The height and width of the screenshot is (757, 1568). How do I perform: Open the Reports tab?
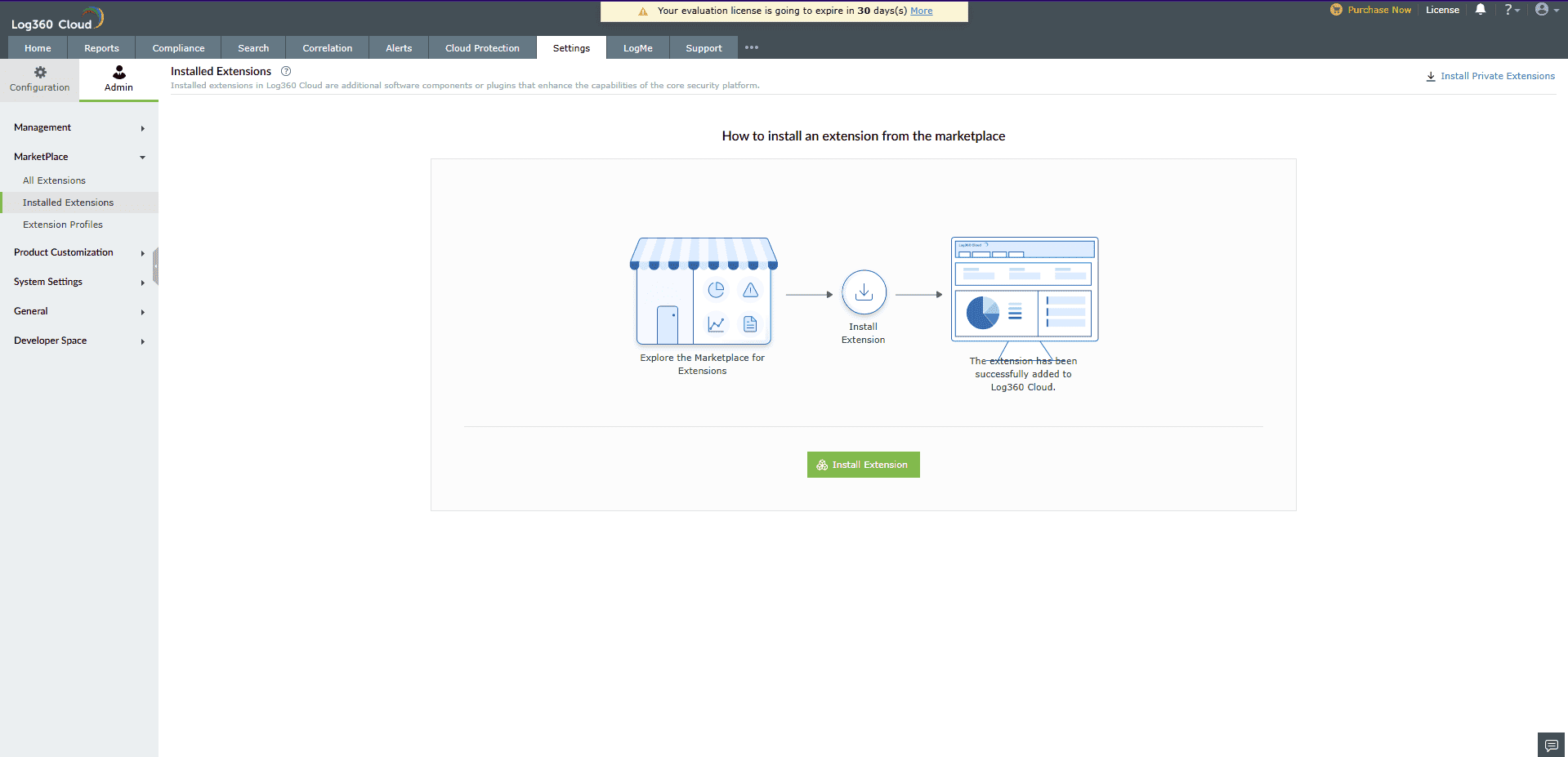[101, 48]
